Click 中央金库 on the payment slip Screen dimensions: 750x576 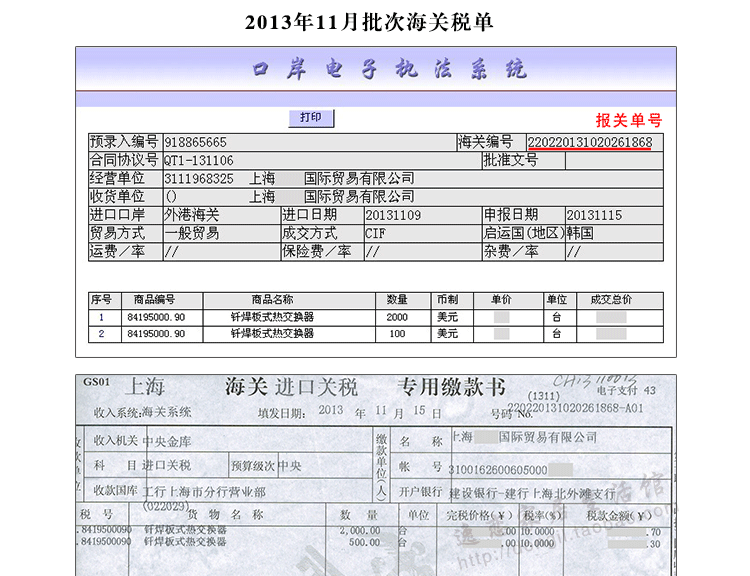coord(167,442)
